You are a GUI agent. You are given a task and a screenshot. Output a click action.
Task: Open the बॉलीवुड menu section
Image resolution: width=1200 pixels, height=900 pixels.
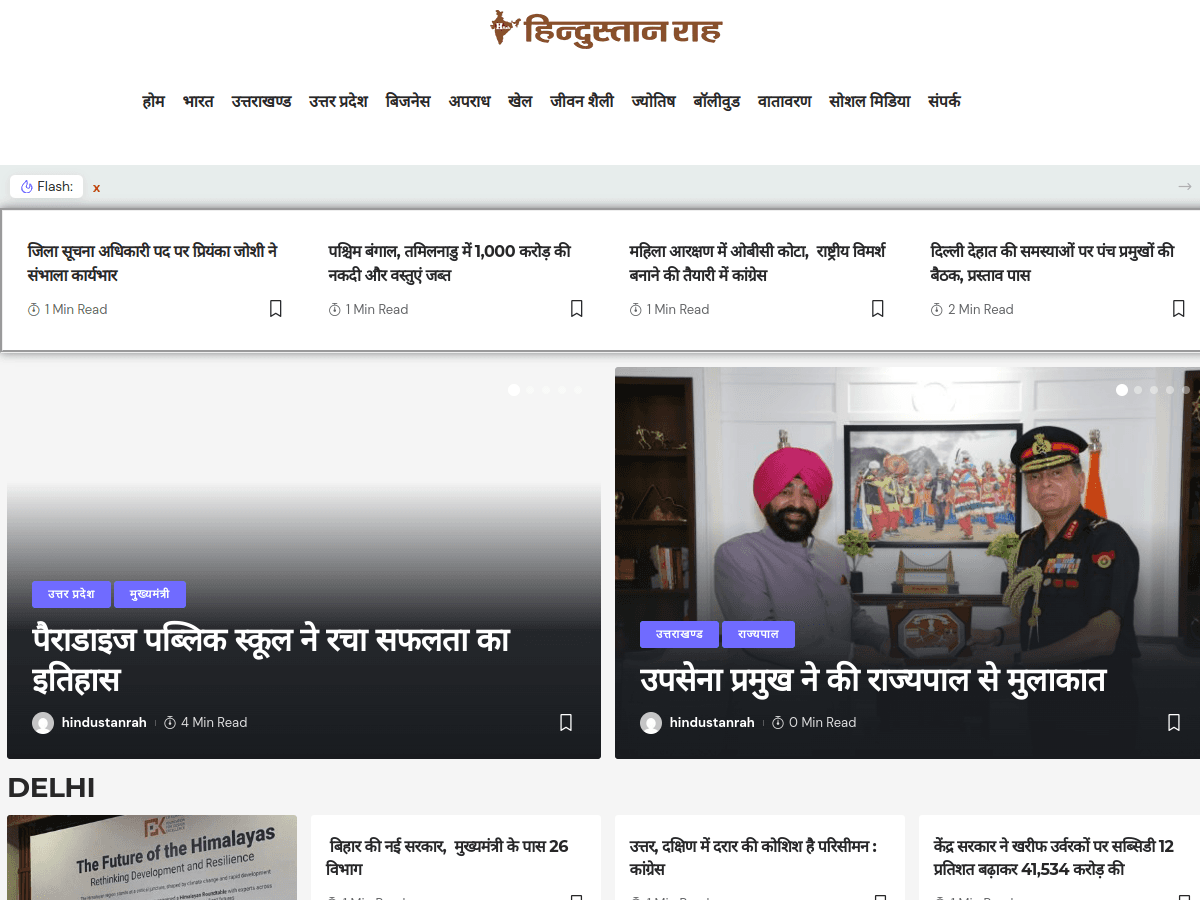[x=717, y=101]
